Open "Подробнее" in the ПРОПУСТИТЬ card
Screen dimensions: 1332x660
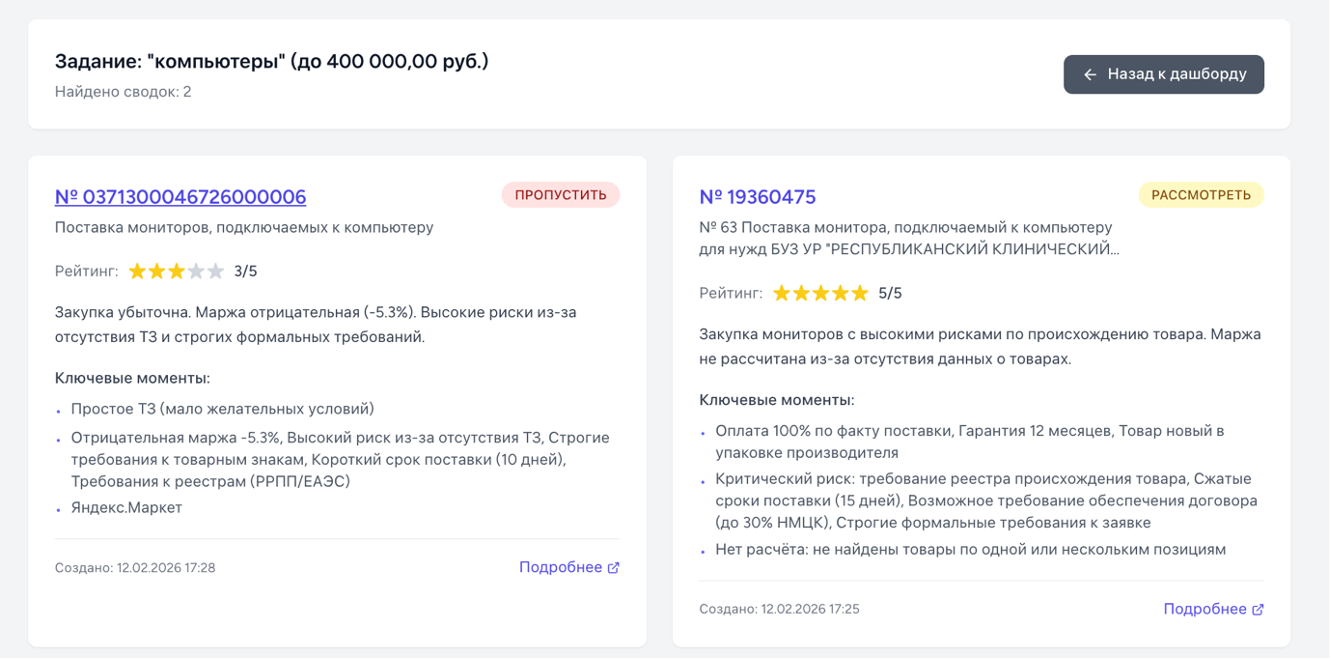click(x=560, y=567)
